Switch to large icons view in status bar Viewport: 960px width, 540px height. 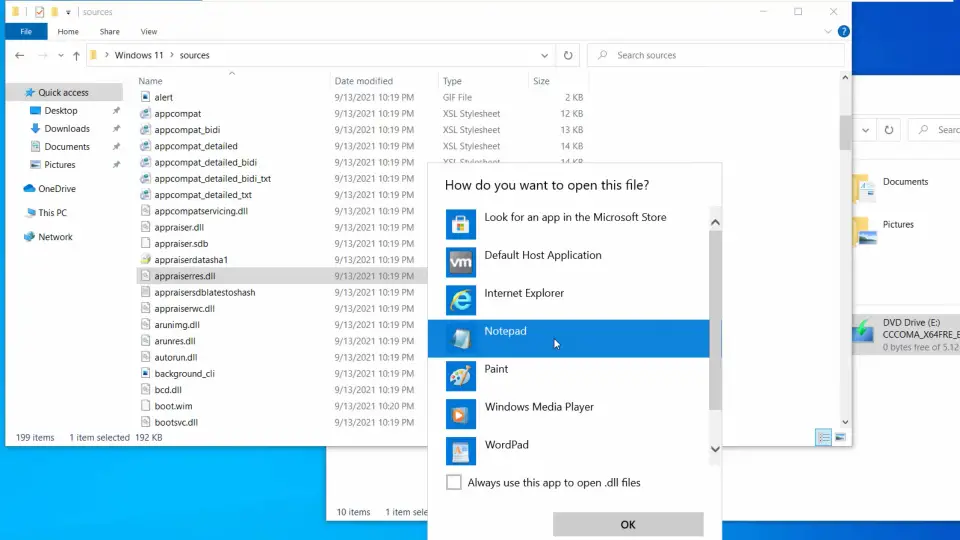point(840,437)
